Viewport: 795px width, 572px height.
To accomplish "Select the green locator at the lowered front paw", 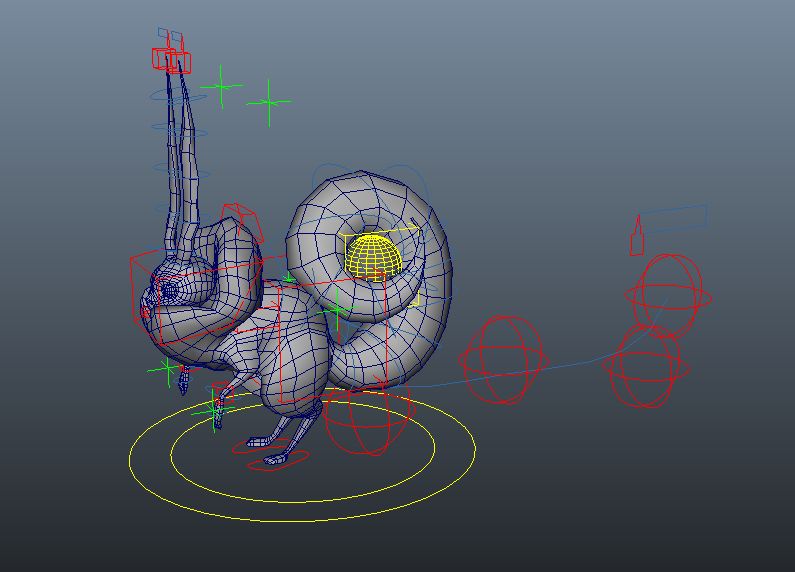I will (213, 411).
